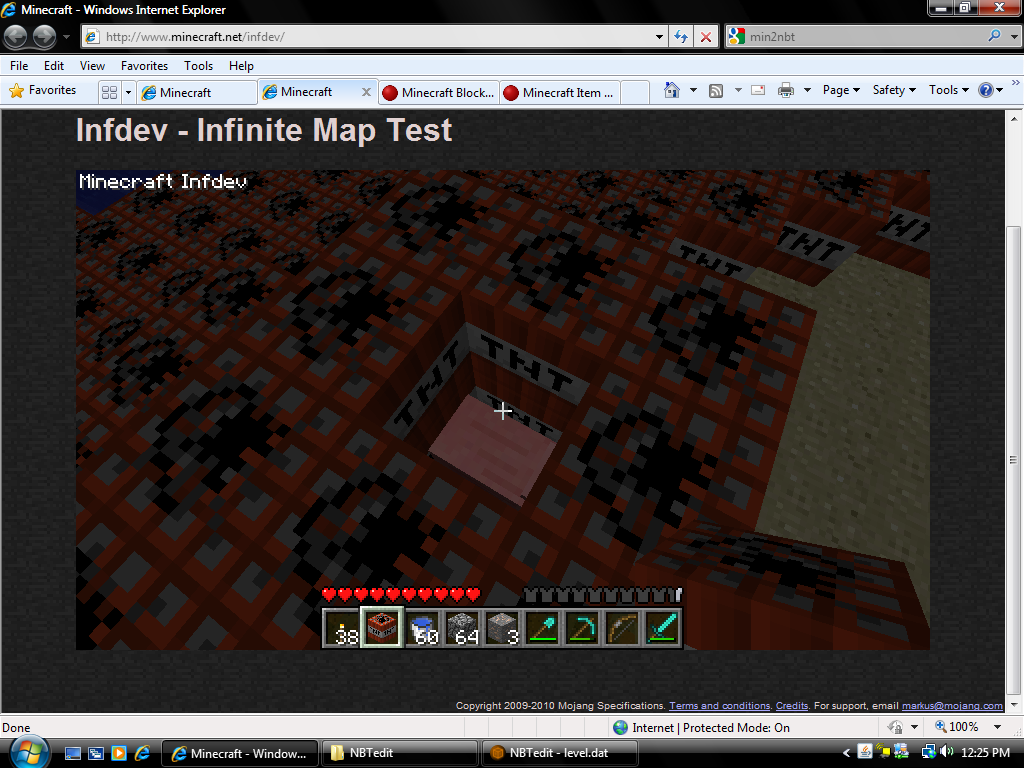Select the bow hotbar slot
Screen dimensions: 1024x768
(x=623, y=628)
